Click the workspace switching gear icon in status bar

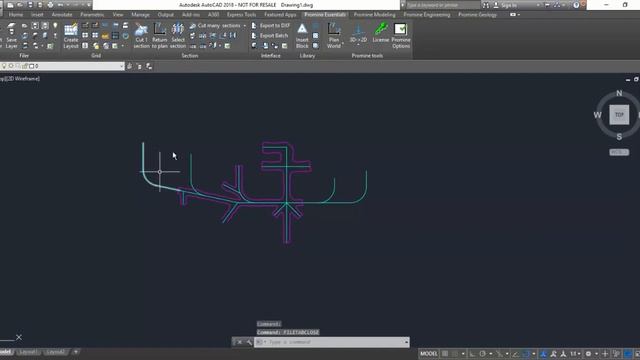point(588,354)
